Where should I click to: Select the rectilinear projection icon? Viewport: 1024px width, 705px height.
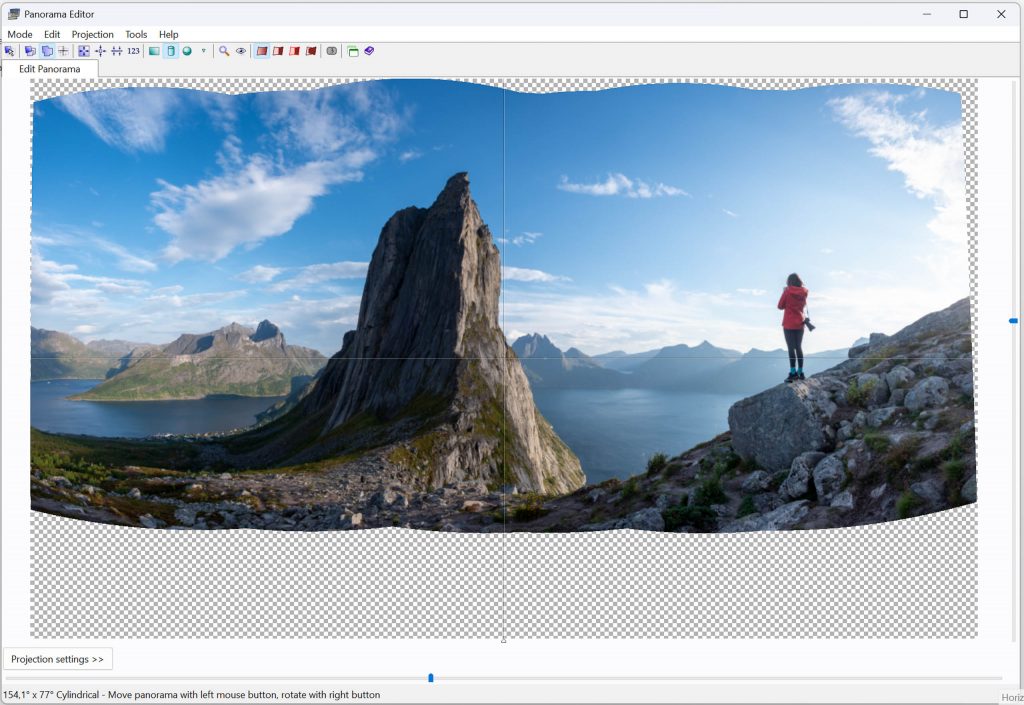pos(154,51)
